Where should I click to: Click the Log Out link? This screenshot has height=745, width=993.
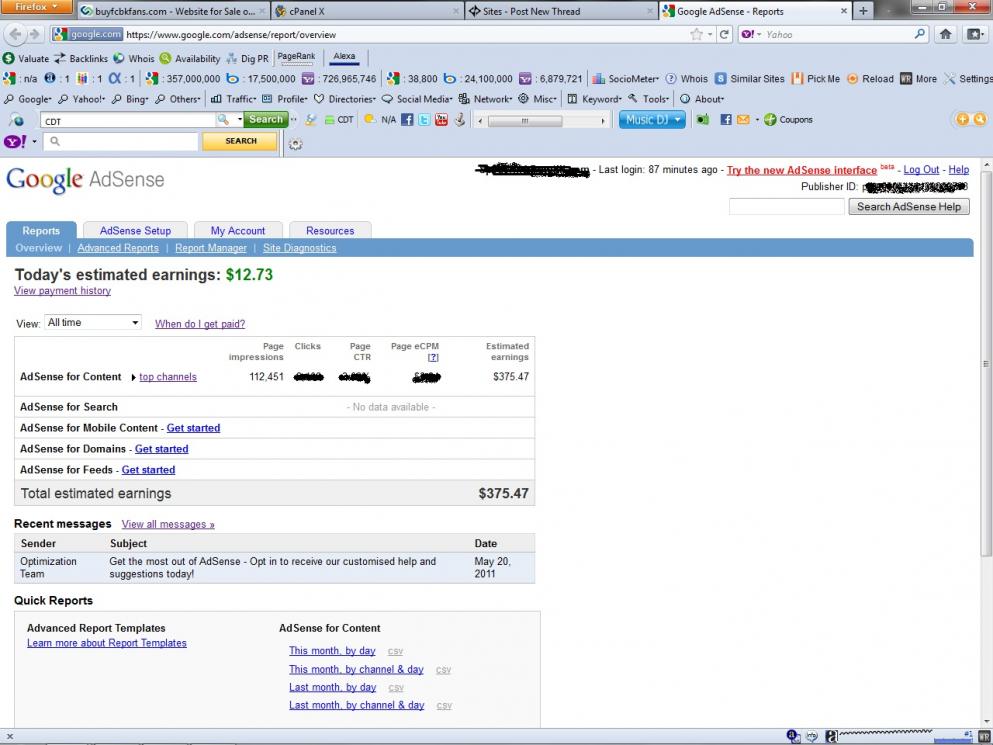921,169
